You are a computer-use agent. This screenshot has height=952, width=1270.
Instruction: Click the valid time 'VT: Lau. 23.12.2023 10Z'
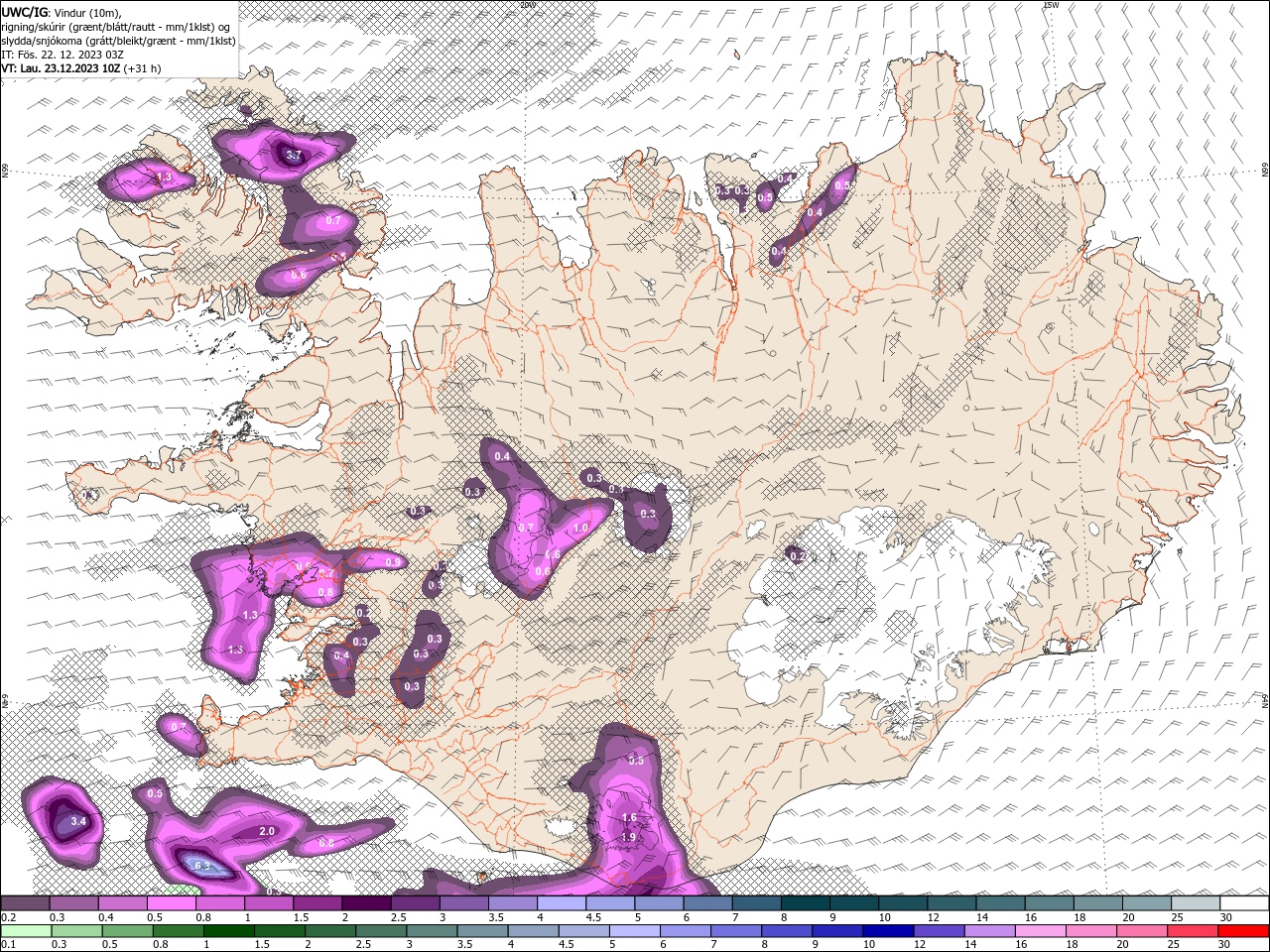tap(61, 68)
